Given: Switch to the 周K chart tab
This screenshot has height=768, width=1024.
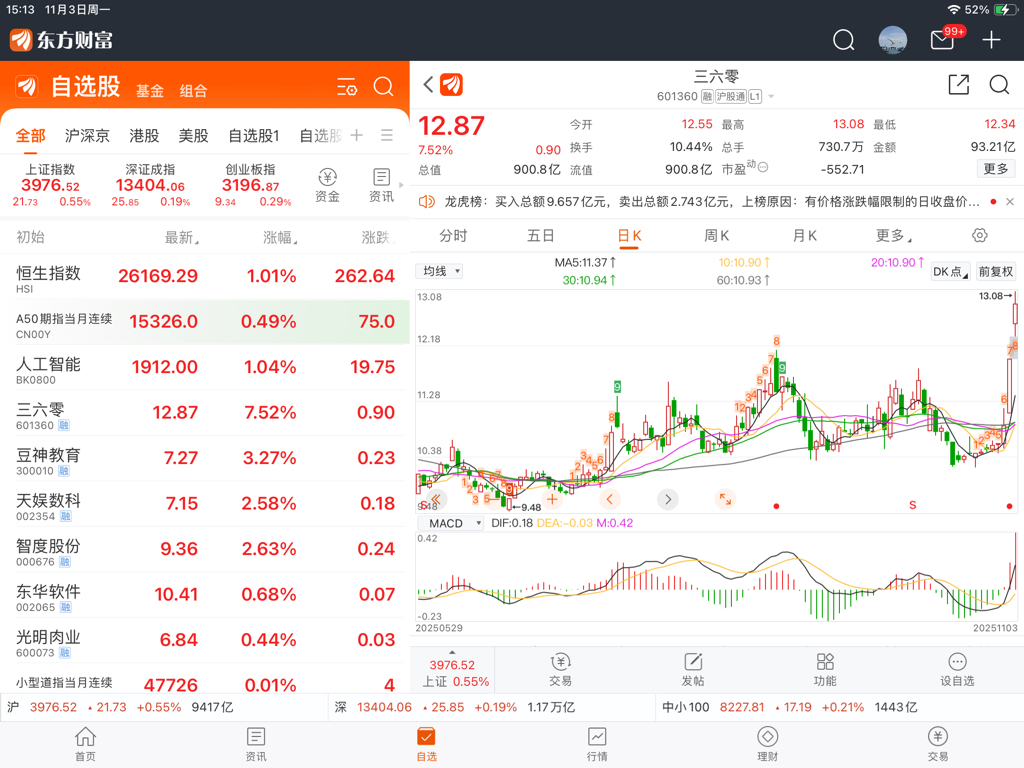Looking at the screenshot, I should coord(717,236).
